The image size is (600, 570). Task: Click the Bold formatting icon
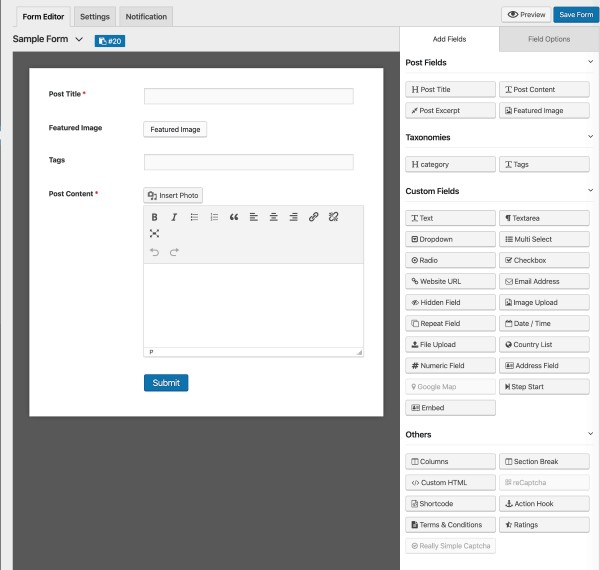[x=155, y=217]
